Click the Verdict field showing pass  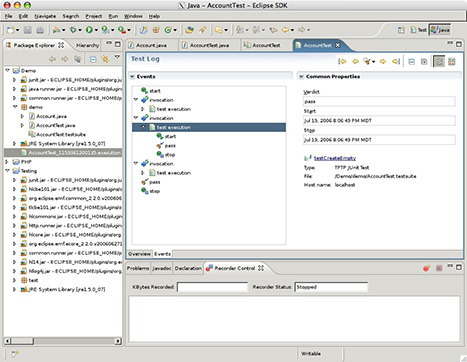(379, 101)
